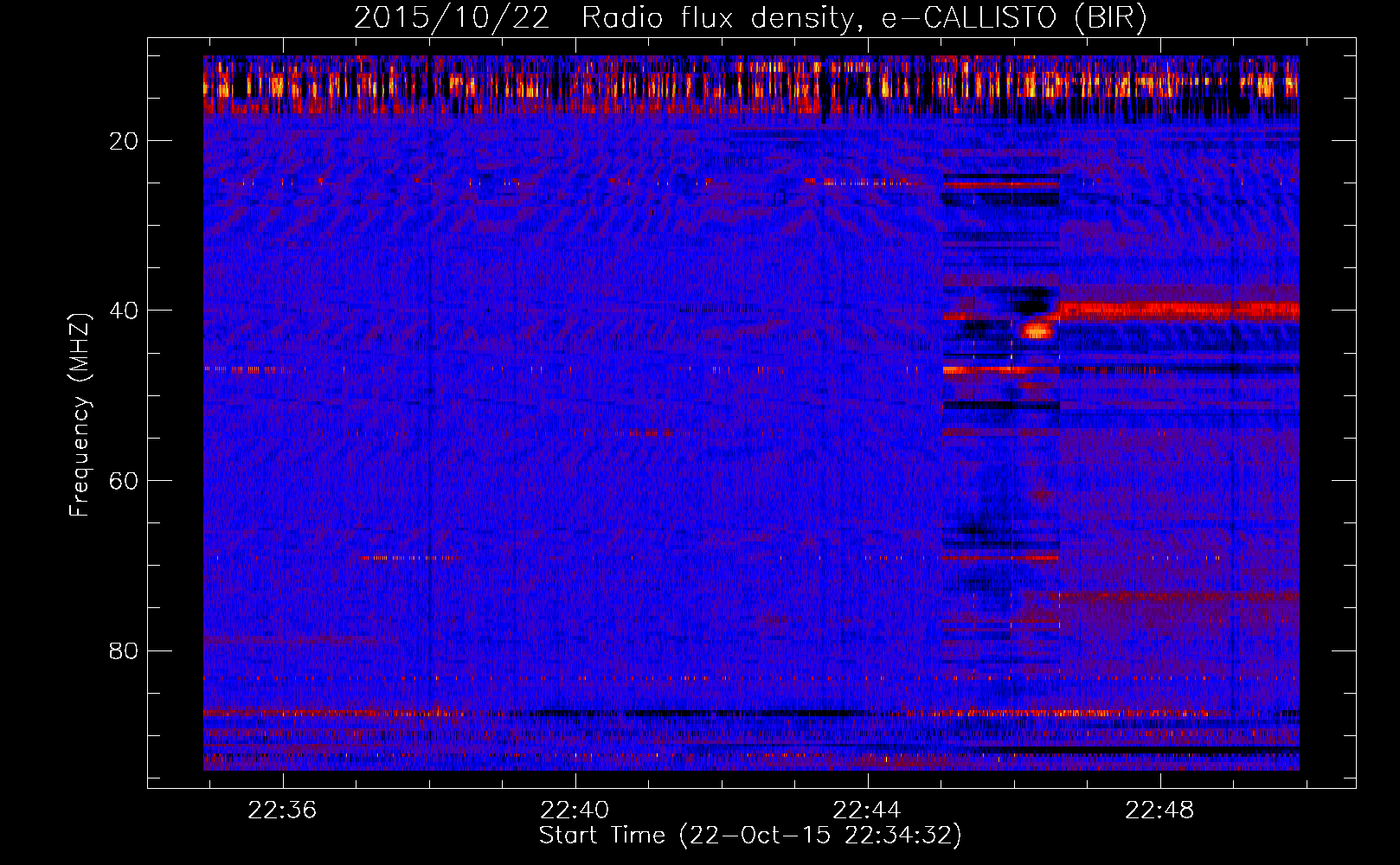The width and height of the screenshot is (1400, 865).
Task: Click the 40 MHz frequency tick label
Action: (124, 311)
